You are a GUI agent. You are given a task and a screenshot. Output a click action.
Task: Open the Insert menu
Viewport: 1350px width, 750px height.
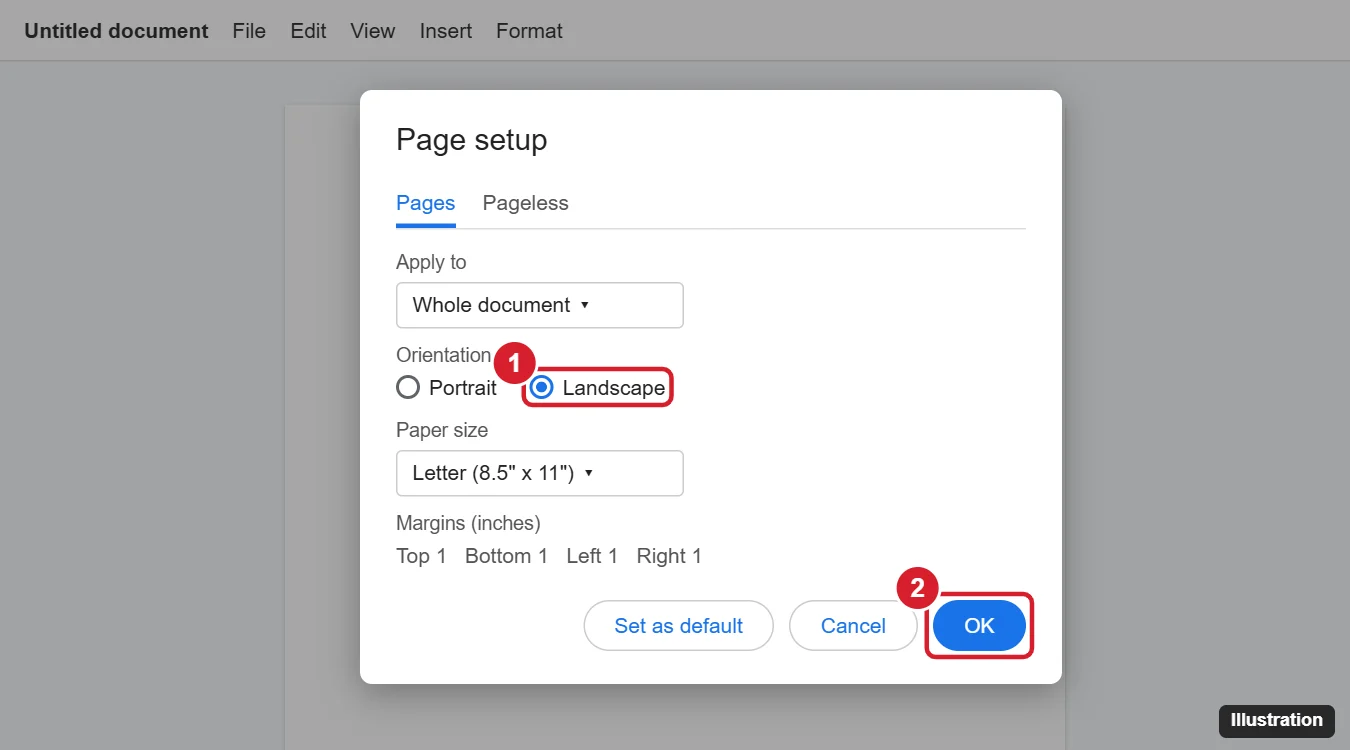[446, 31]
